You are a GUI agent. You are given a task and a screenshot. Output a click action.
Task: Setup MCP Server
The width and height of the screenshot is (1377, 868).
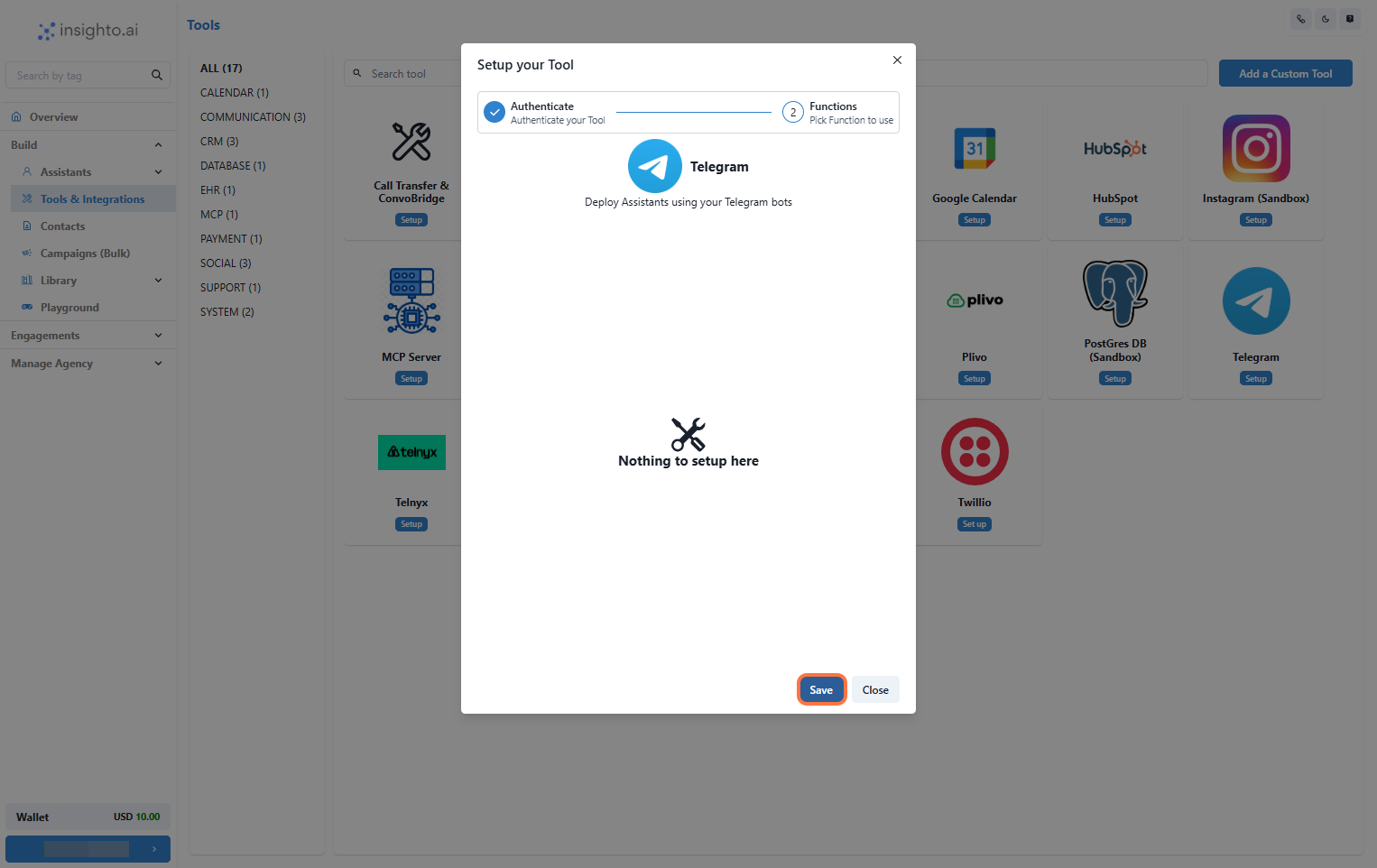[411, 378]
